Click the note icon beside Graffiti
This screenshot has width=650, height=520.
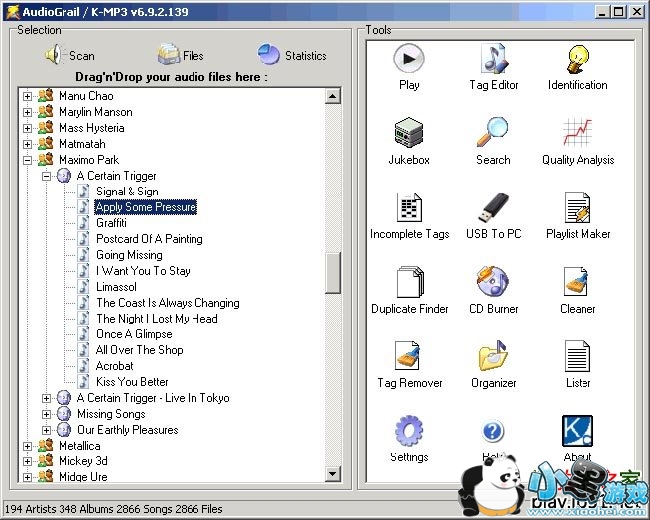pos(84,223)
